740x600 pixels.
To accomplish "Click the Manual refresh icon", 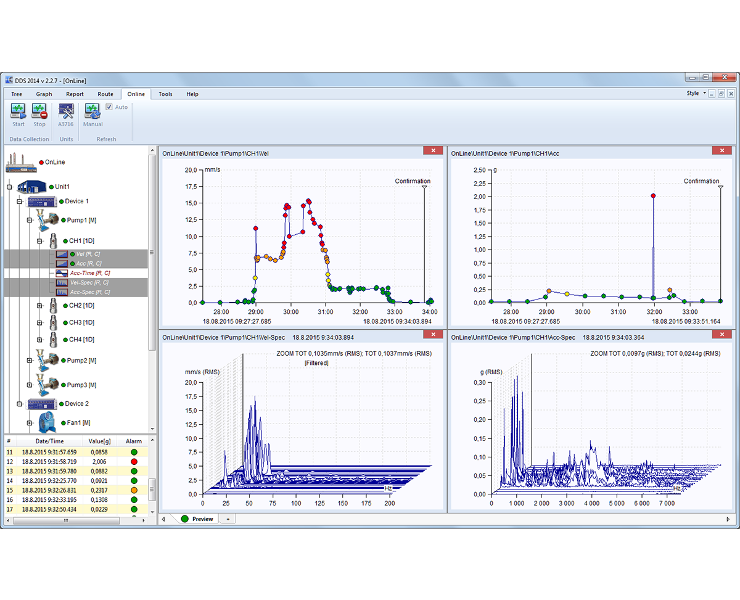I will (x=92, y=111).
